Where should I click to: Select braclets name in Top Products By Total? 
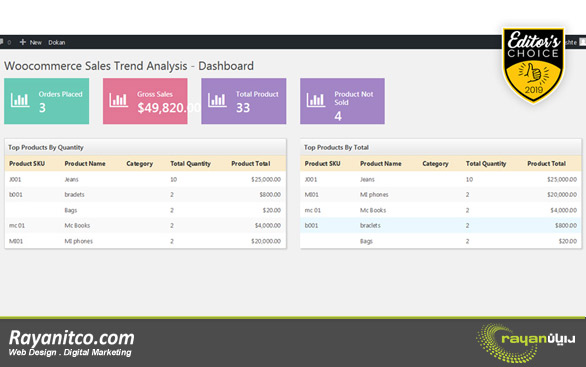tap(370, 226)
